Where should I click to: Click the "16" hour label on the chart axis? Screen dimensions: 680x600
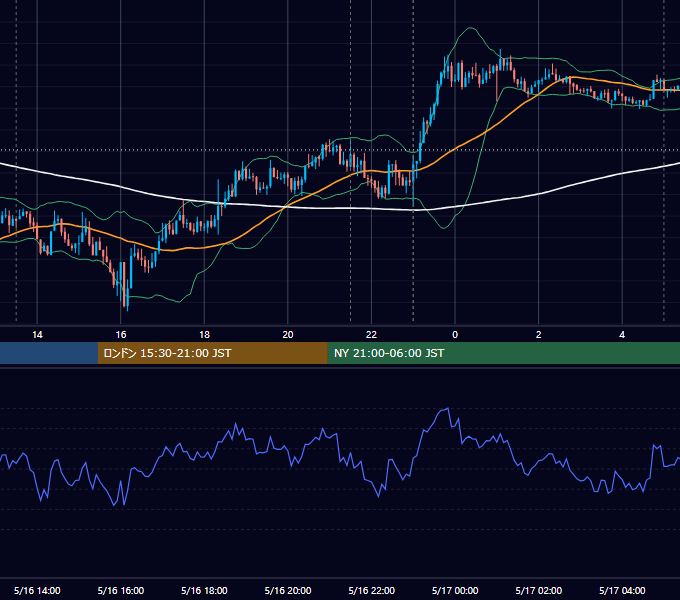(121, 335)
